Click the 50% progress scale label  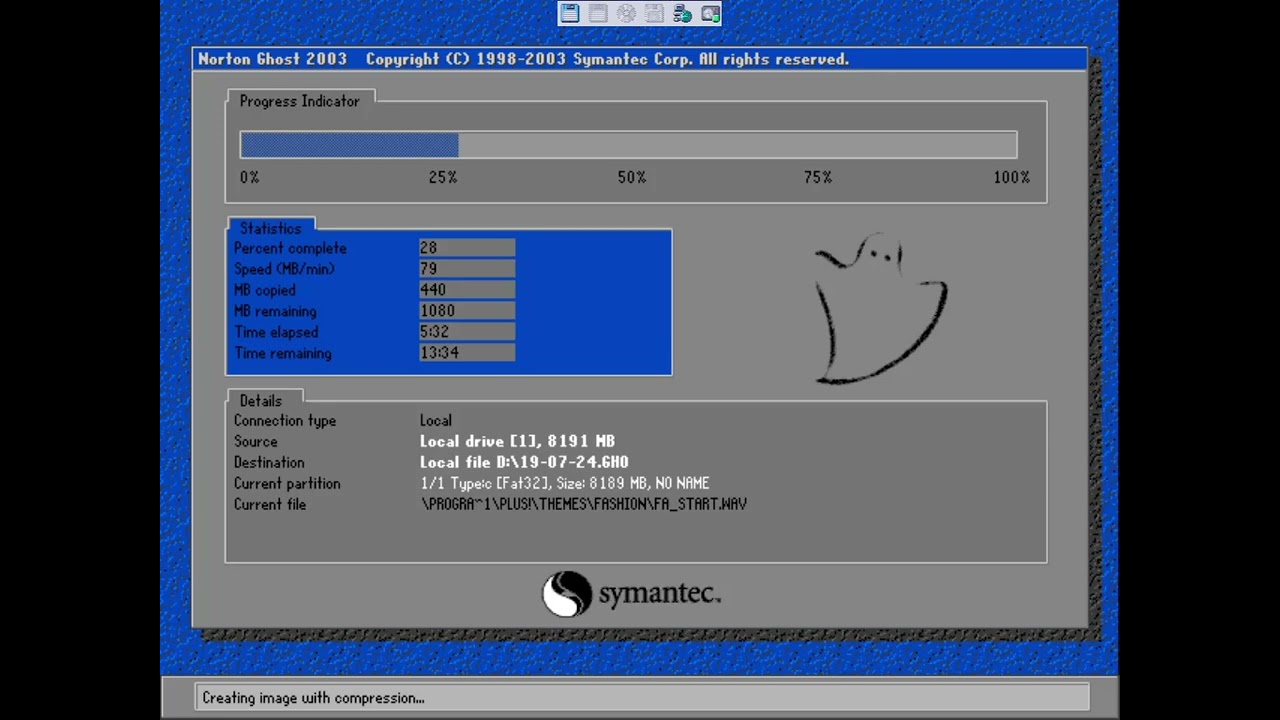coord(632,177)
